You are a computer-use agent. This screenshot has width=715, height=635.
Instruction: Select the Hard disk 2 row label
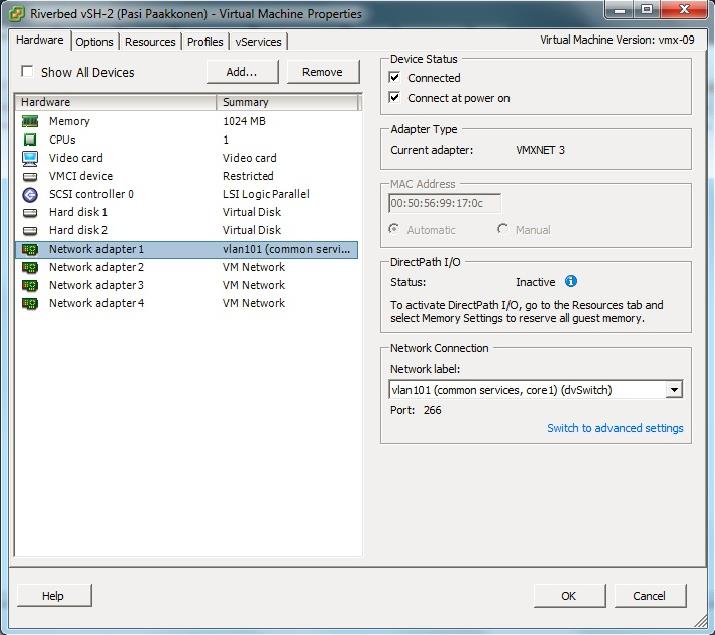click(78, 230)
